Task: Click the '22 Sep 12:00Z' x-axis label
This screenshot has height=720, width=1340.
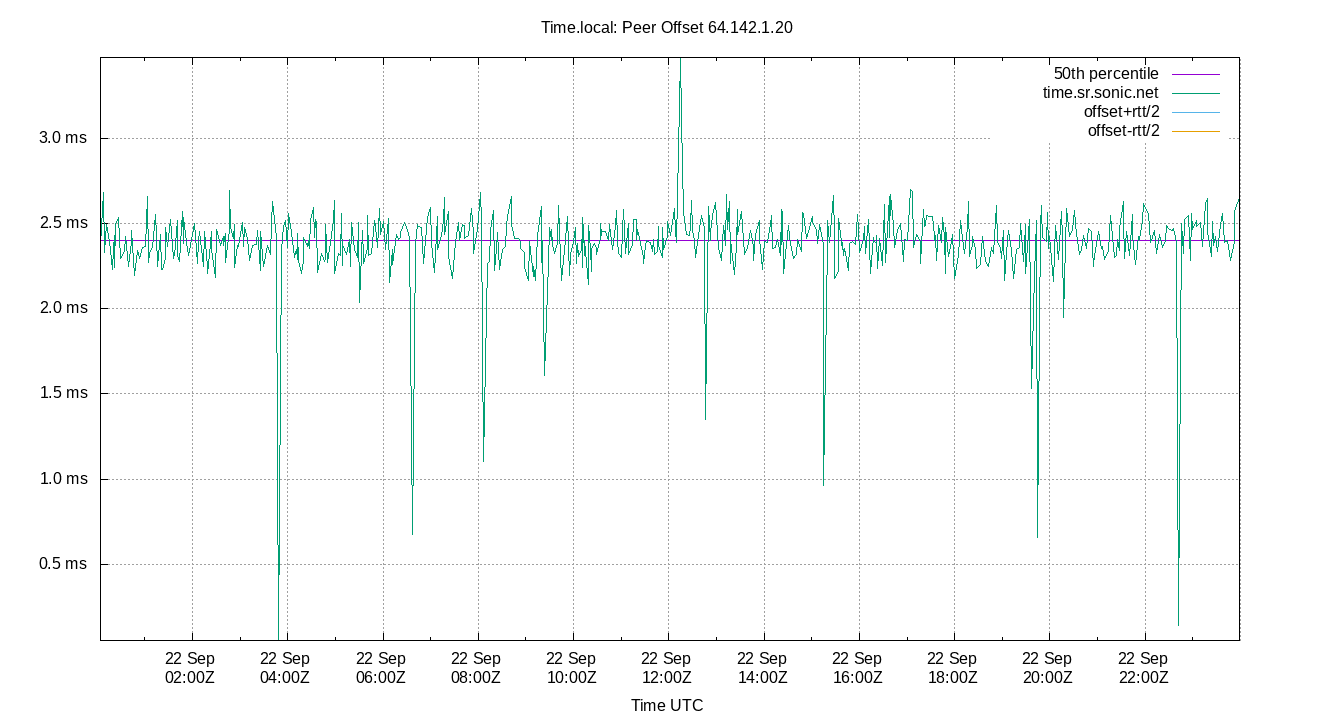Action: point(667,668)
